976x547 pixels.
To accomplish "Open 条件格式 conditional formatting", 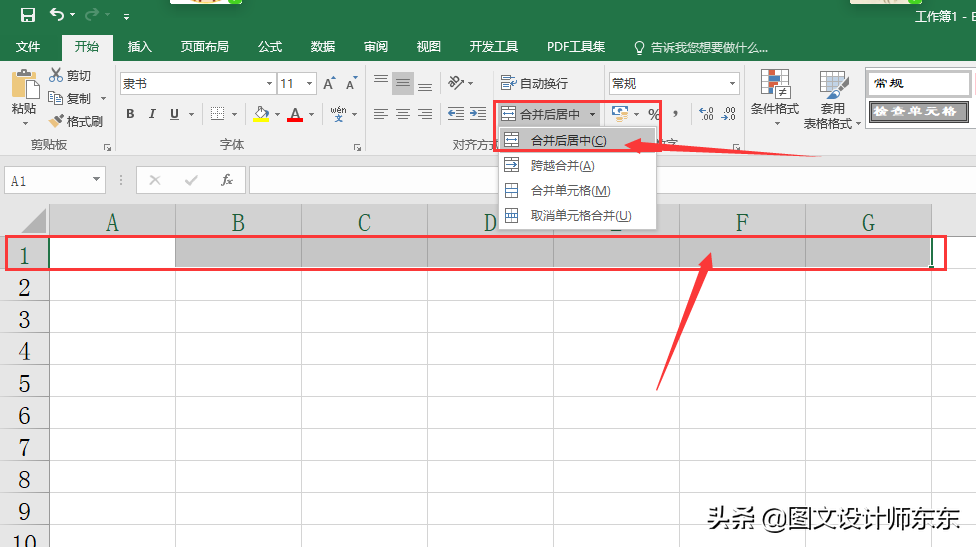I will coord(775,97).
